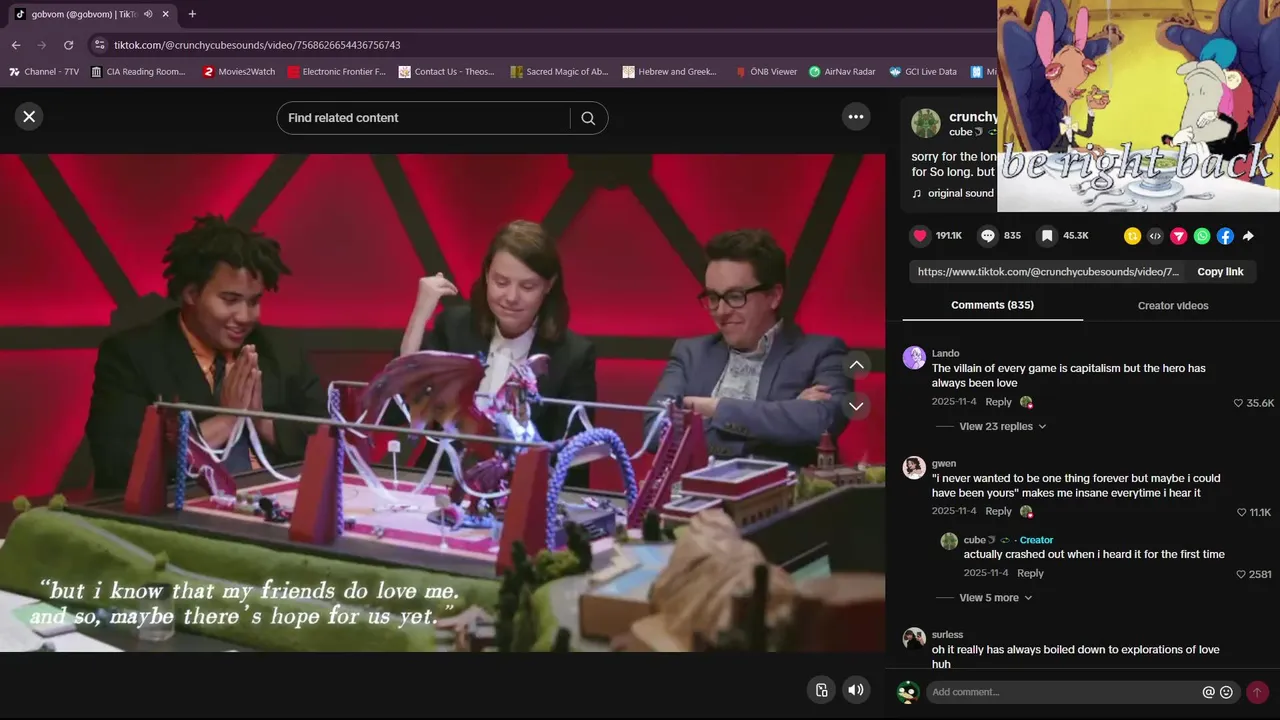Click the video player to pause
Viewport: 1280px width, 720px height.
(442, 403)
